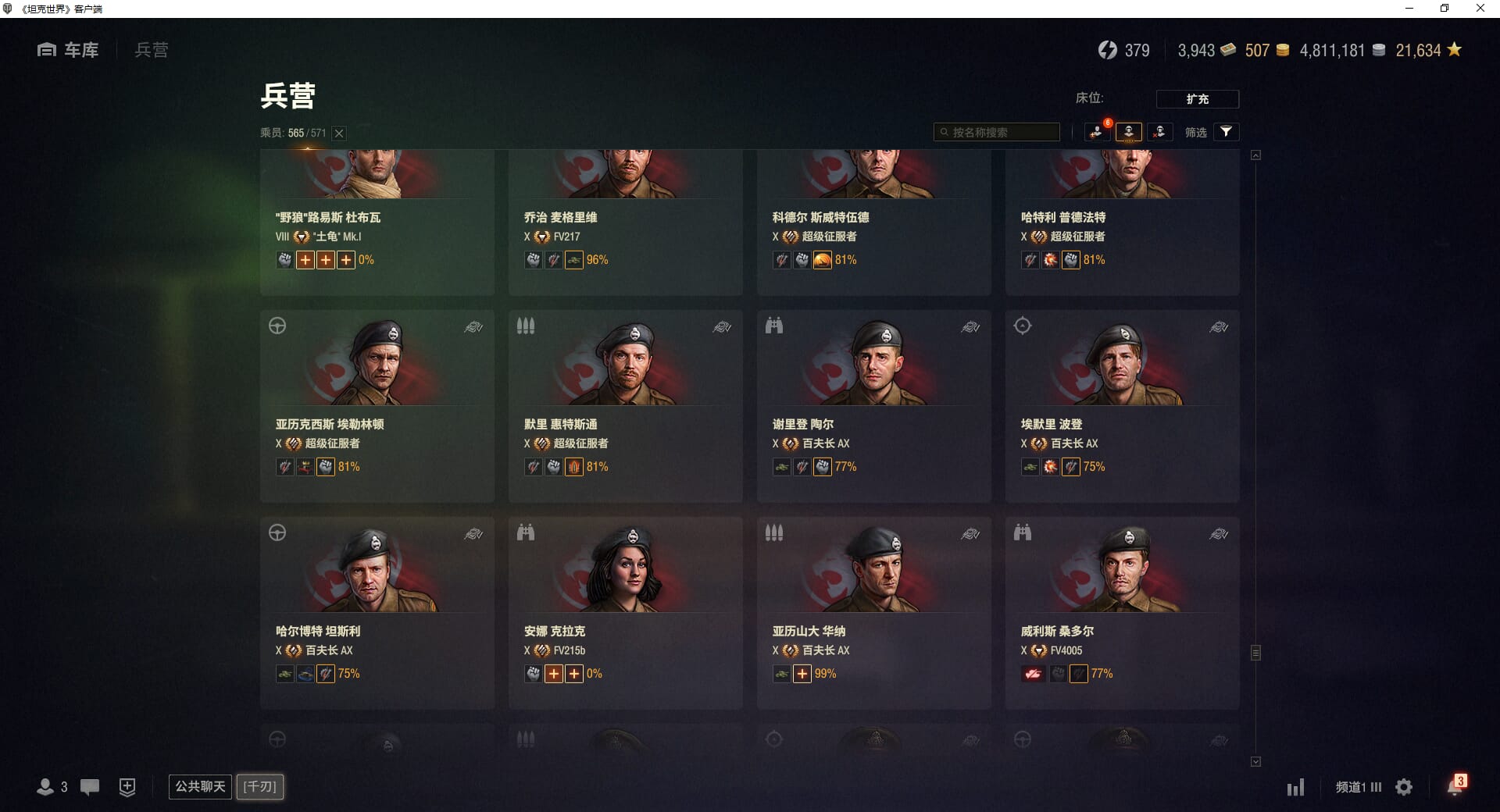
Task: Select the 兵营 barracks breadcrumb
Action: [x=152, y=50]
